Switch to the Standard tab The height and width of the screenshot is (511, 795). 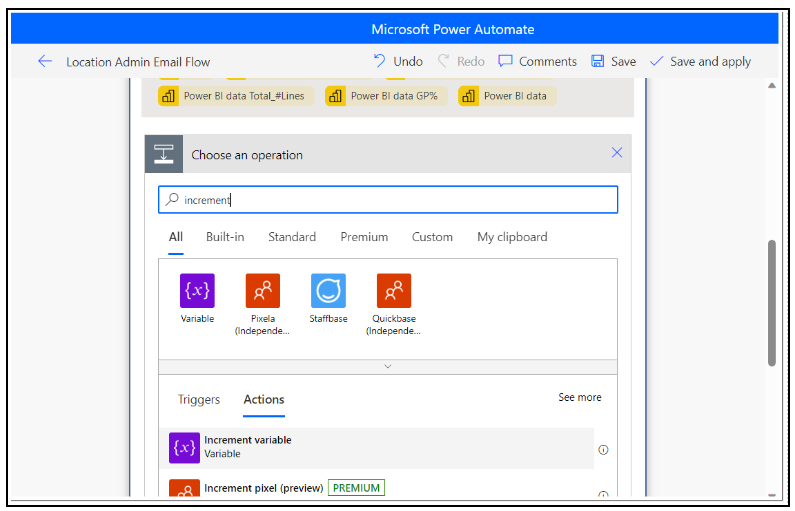292,237
